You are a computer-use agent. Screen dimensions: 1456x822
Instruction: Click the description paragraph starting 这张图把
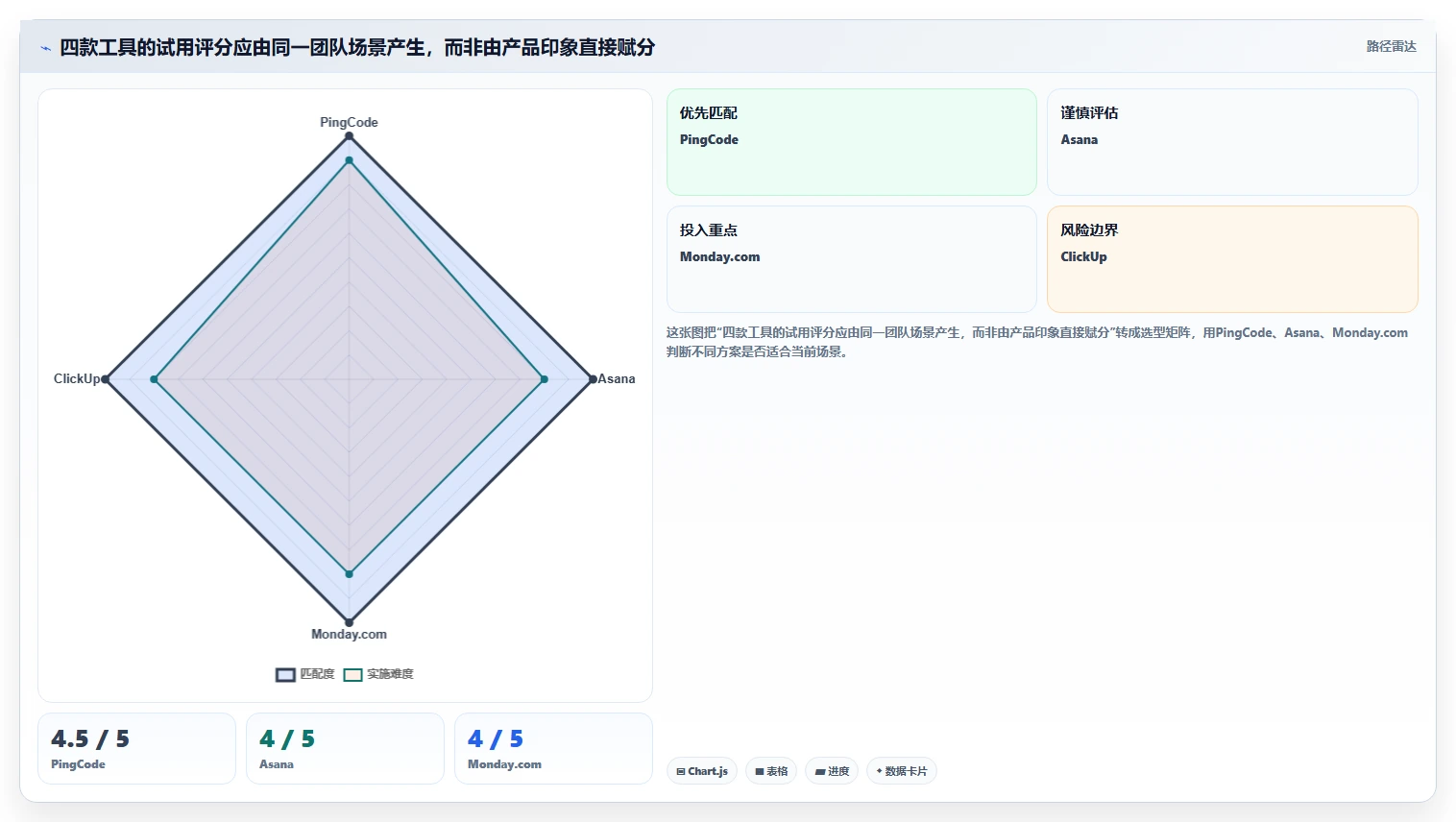point(1037,342)
